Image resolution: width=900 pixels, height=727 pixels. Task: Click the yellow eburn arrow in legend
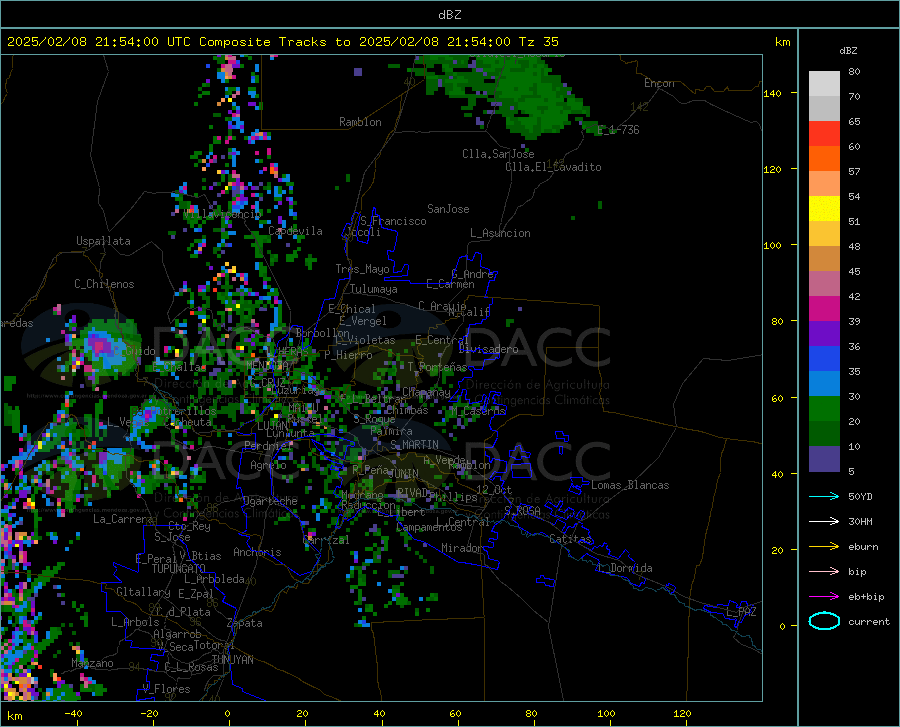click(x=824, y=547)
